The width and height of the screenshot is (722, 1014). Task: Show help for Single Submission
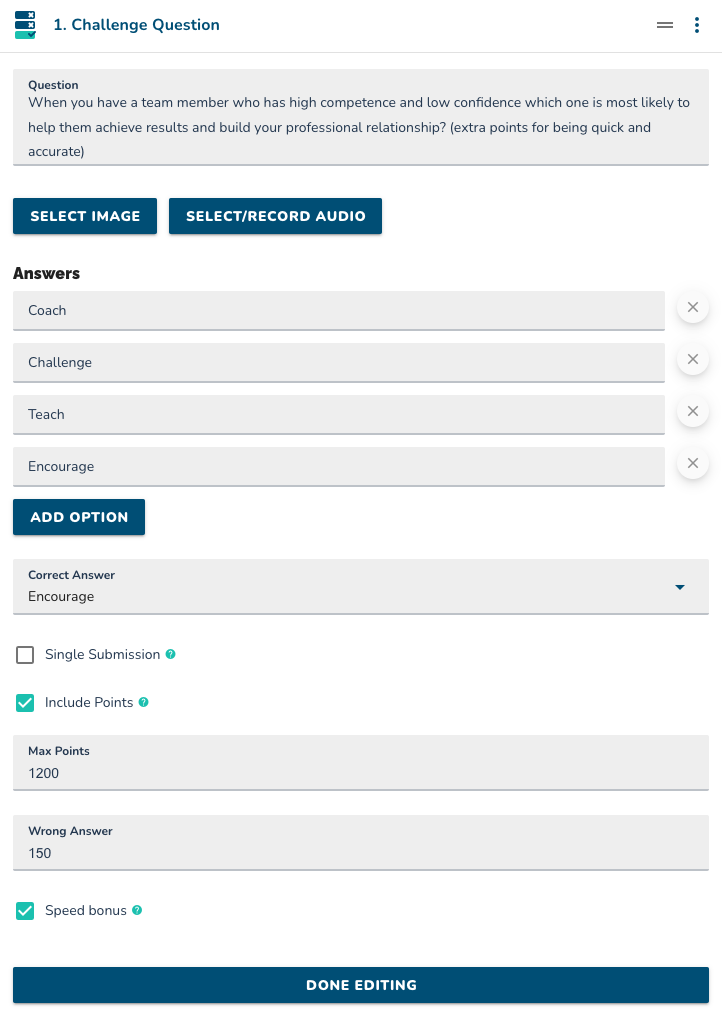point(171,654)
